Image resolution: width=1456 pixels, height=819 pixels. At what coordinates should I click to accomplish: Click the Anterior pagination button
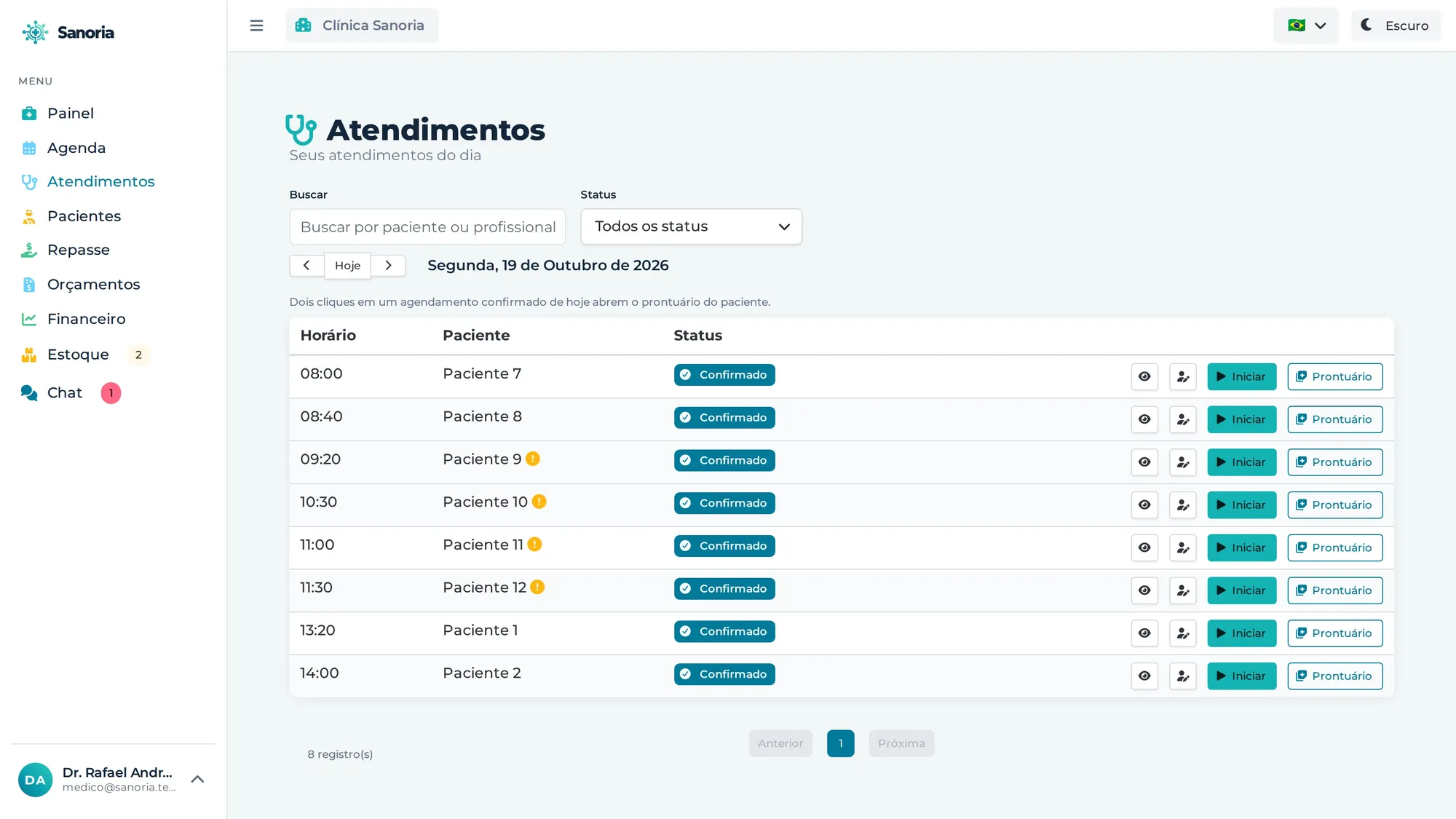click(x=780, y=743)
